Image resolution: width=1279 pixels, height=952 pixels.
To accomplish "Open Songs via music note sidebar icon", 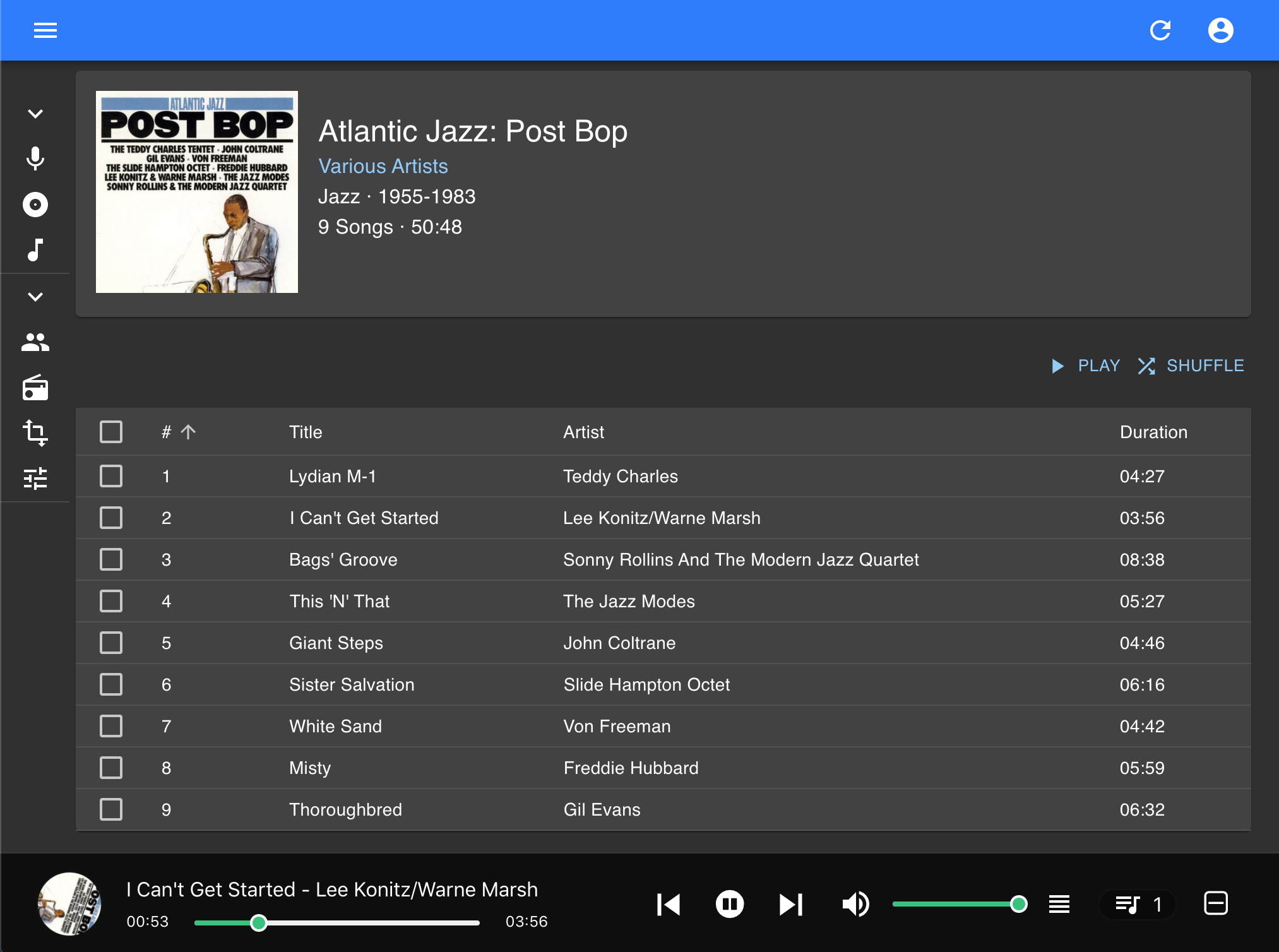I will (x=35, y=250).
